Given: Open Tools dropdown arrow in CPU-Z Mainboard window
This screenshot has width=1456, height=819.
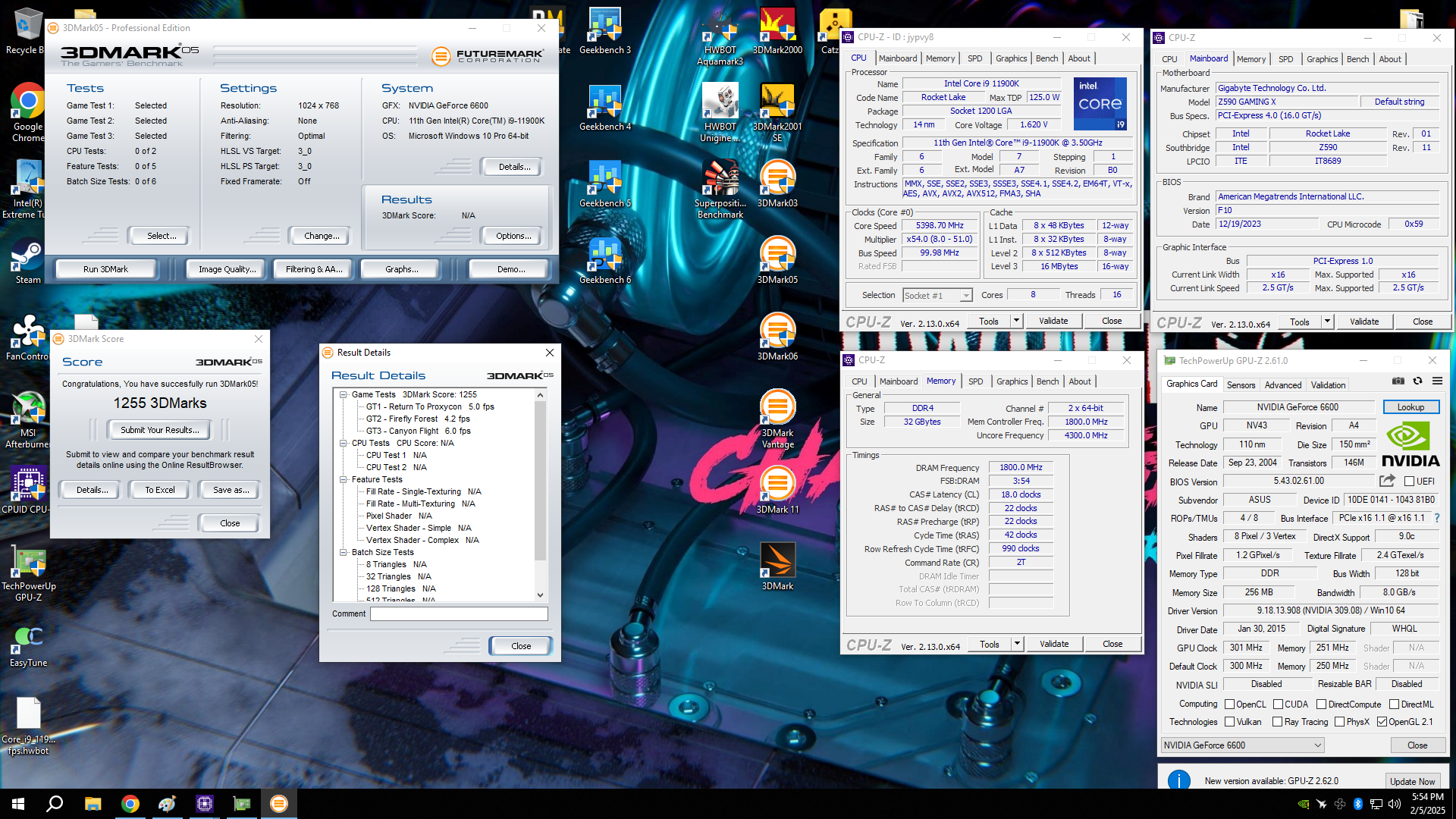Looking at the screenshot, I should [x=1327, y=322].
